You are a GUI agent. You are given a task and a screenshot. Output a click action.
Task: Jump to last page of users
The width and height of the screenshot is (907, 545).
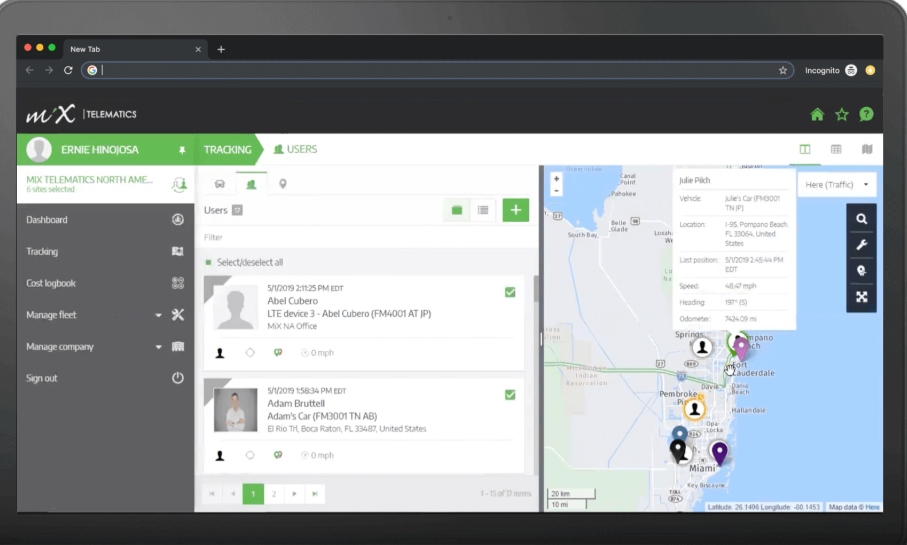pos(315,494)
